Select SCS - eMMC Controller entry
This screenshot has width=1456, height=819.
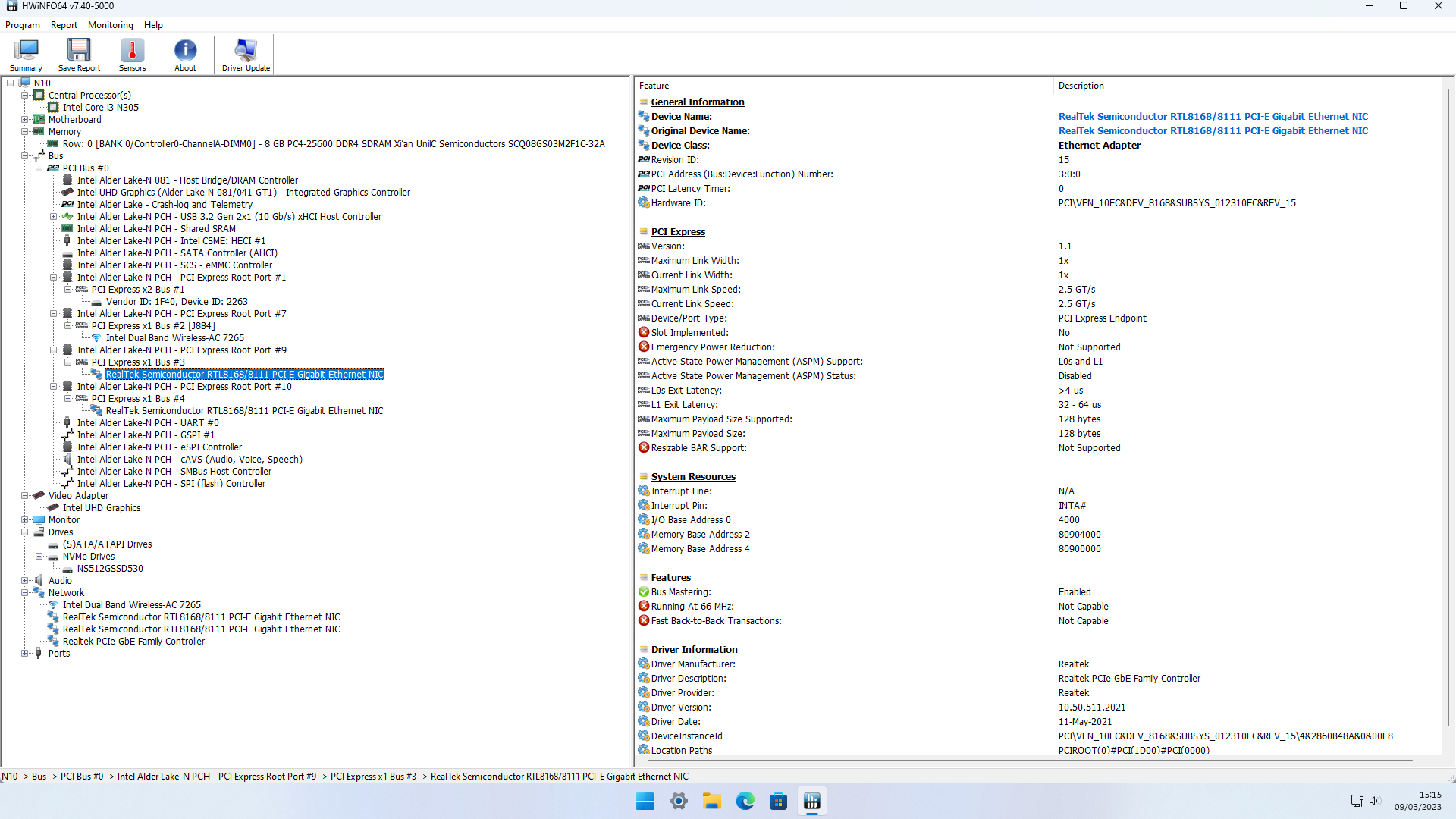pos(174,265)
